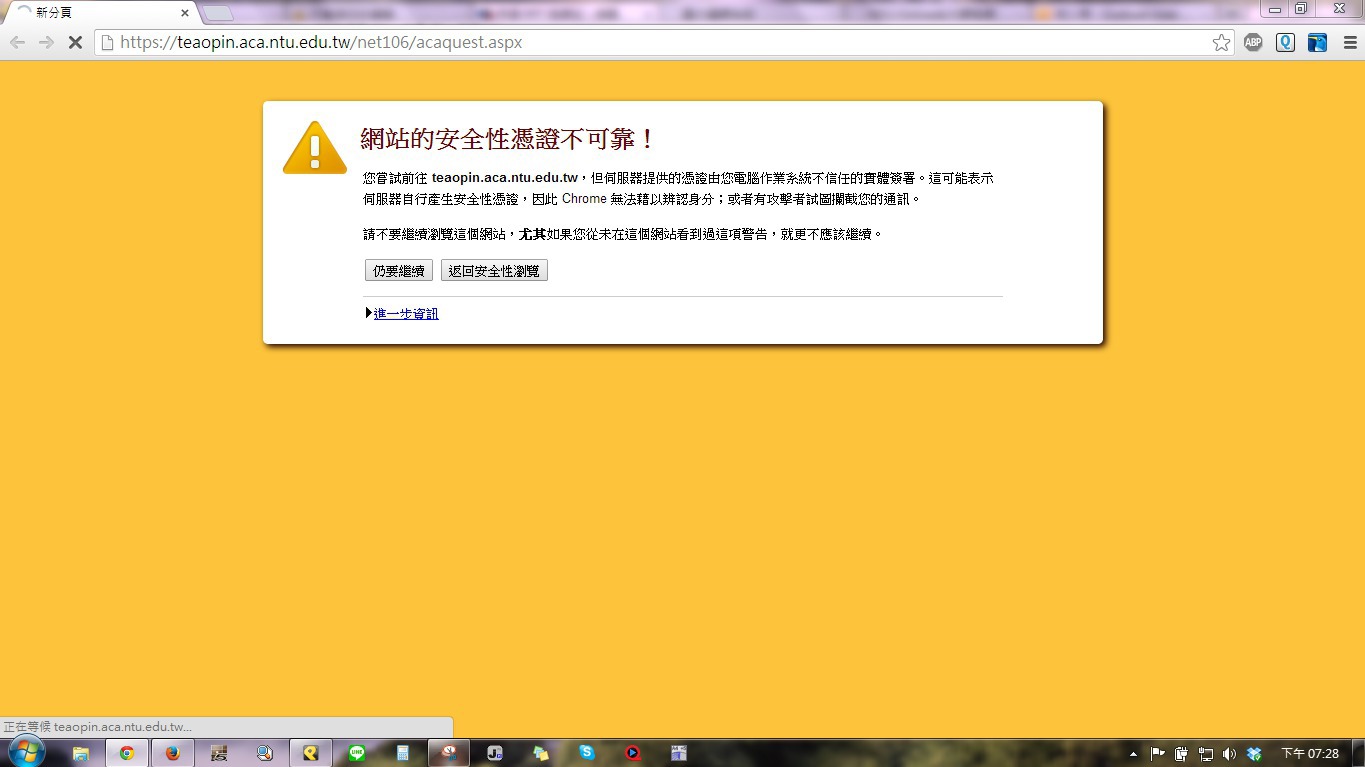This screenshot has width=1365, height=767.
Task: Open Windows Explorer from the taskbar
Action: (81, 753)
